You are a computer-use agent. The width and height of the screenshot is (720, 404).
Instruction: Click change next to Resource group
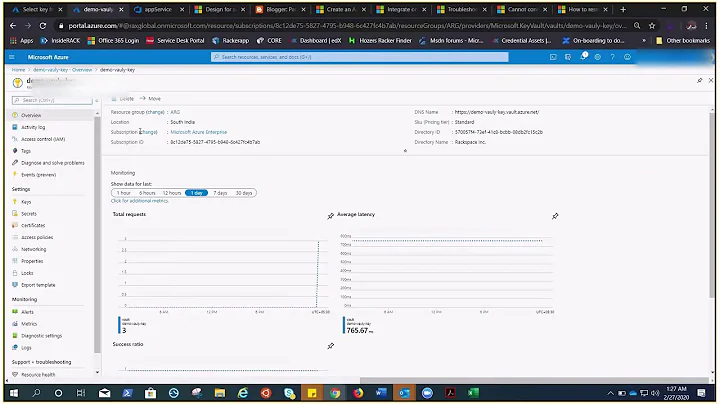click(155, 112)
